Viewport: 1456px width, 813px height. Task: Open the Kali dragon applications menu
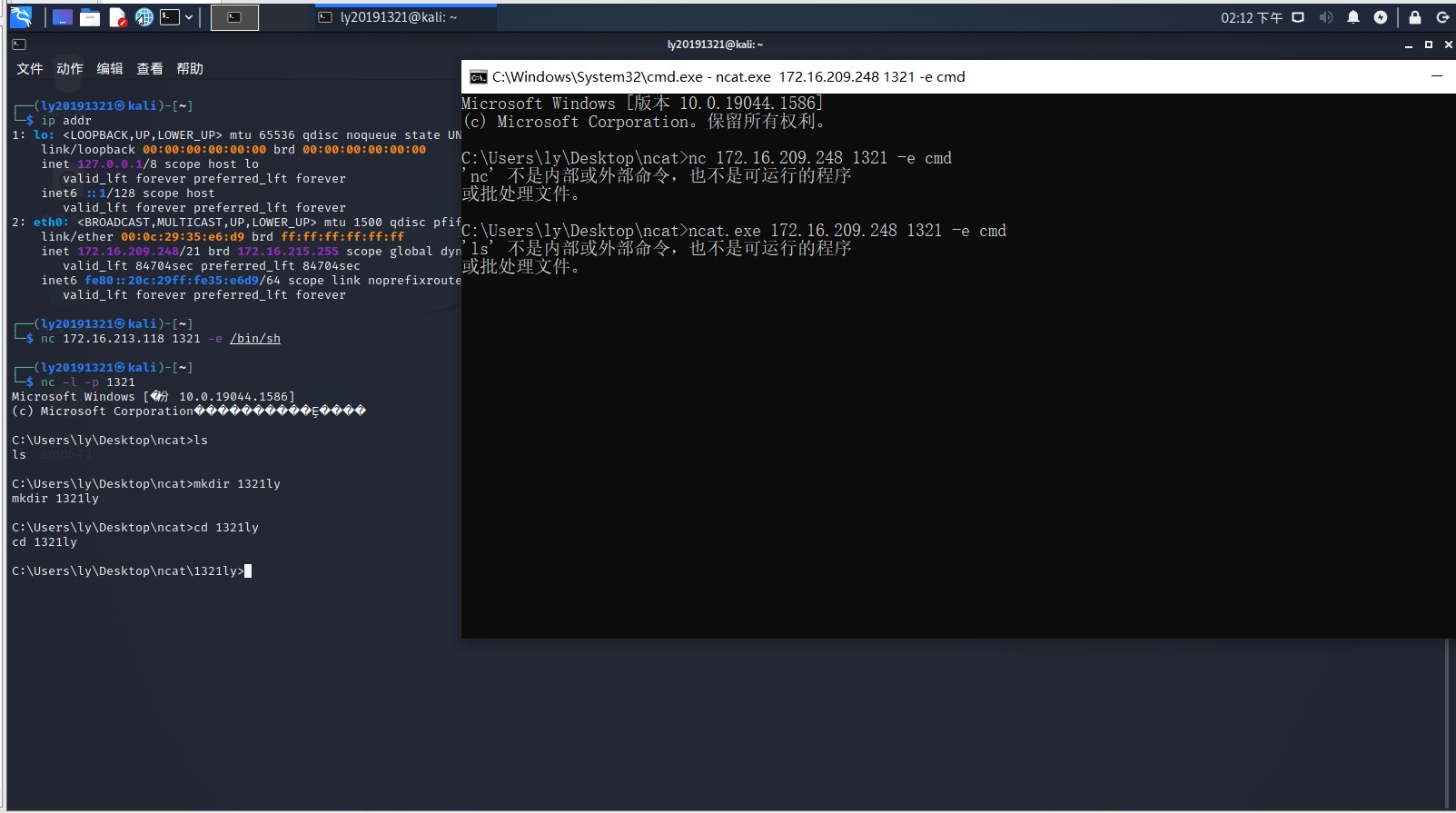coord(21,17)
